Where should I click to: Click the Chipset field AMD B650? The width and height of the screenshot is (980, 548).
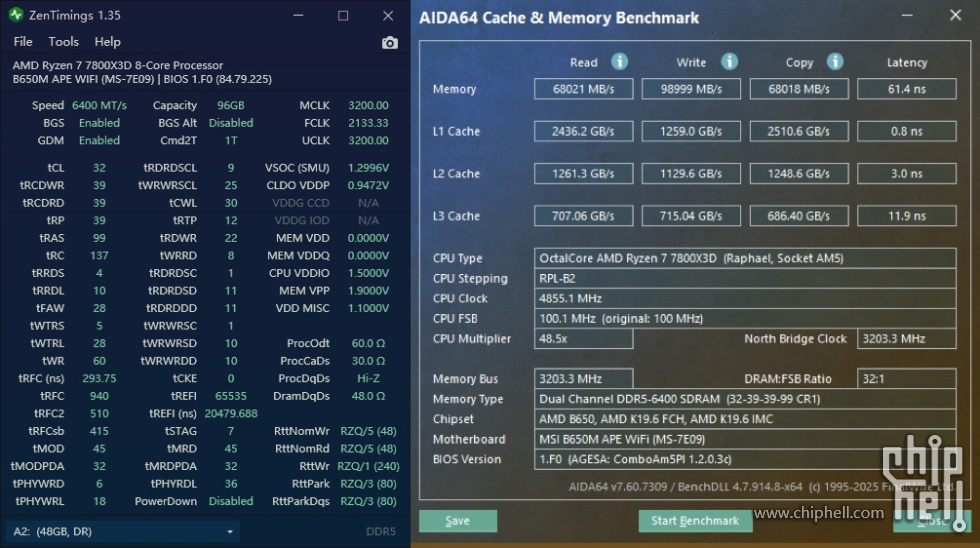tap(745, 419)
